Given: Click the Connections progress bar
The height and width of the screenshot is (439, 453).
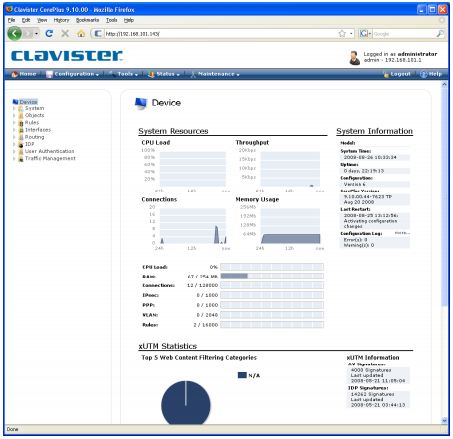Looking at the screenshot, I should (x=272, y=285).
